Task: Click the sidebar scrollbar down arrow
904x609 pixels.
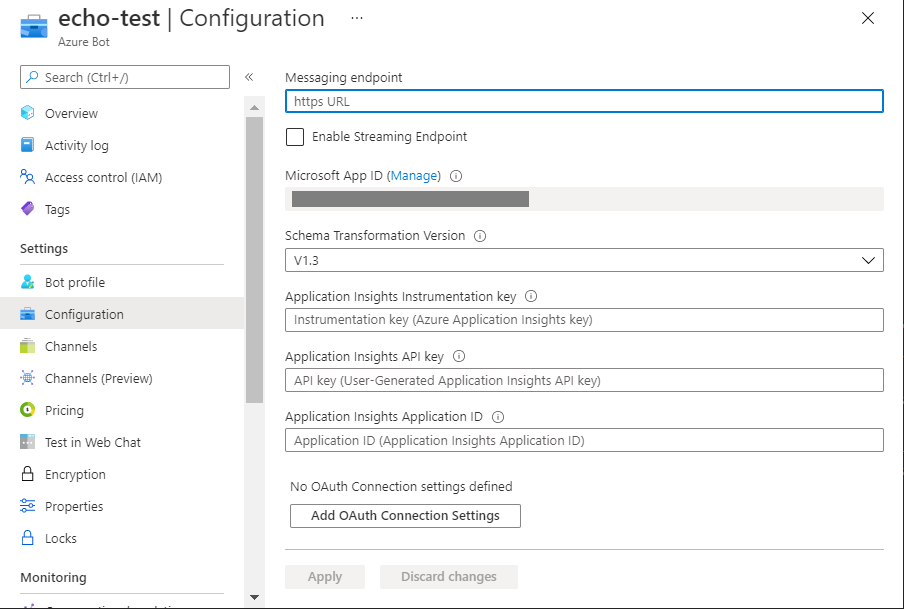Action: click(254, 597)
